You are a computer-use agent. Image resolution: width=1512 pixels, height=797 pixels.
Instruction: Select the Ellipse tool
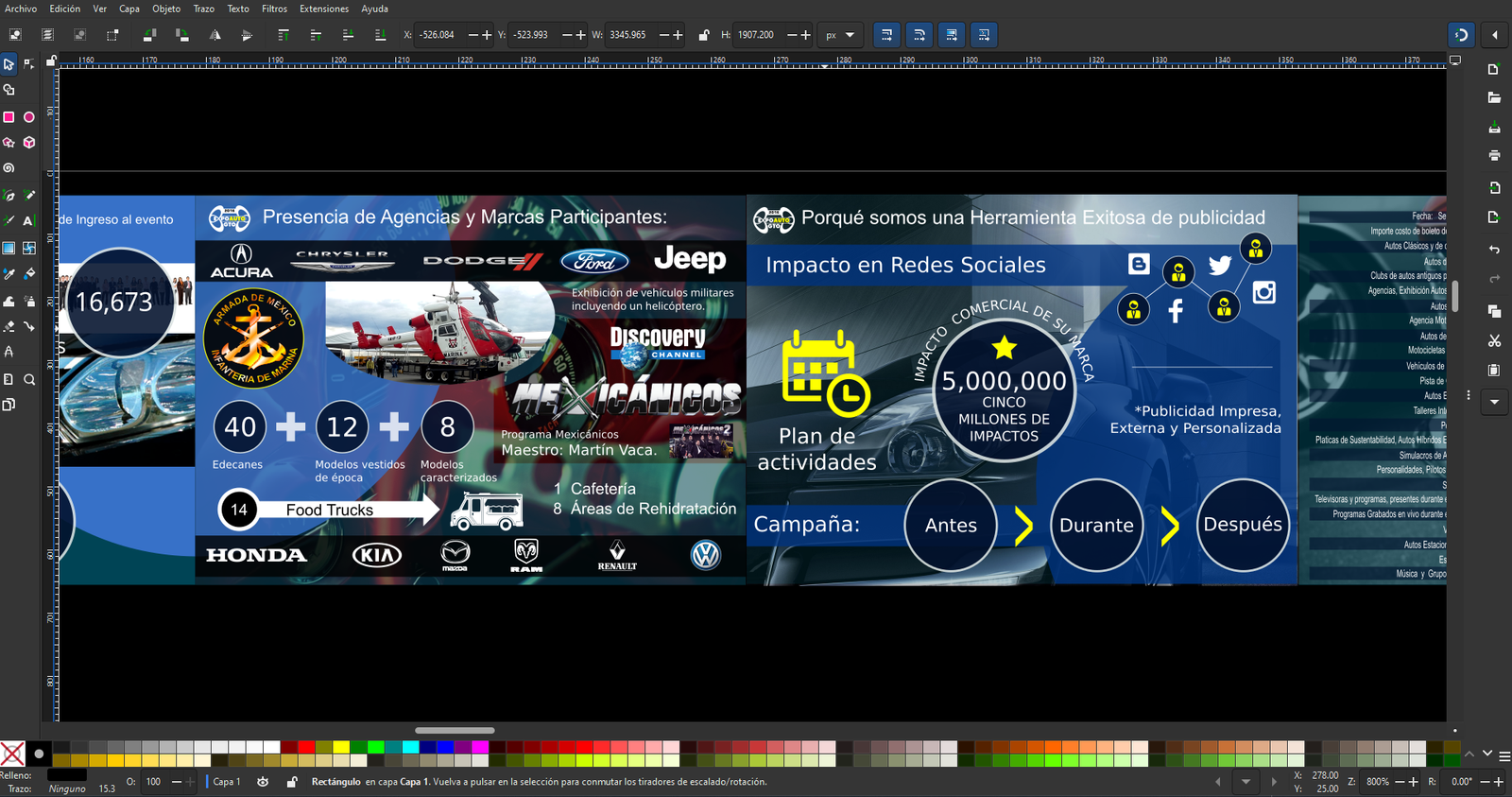coord(29,117)
